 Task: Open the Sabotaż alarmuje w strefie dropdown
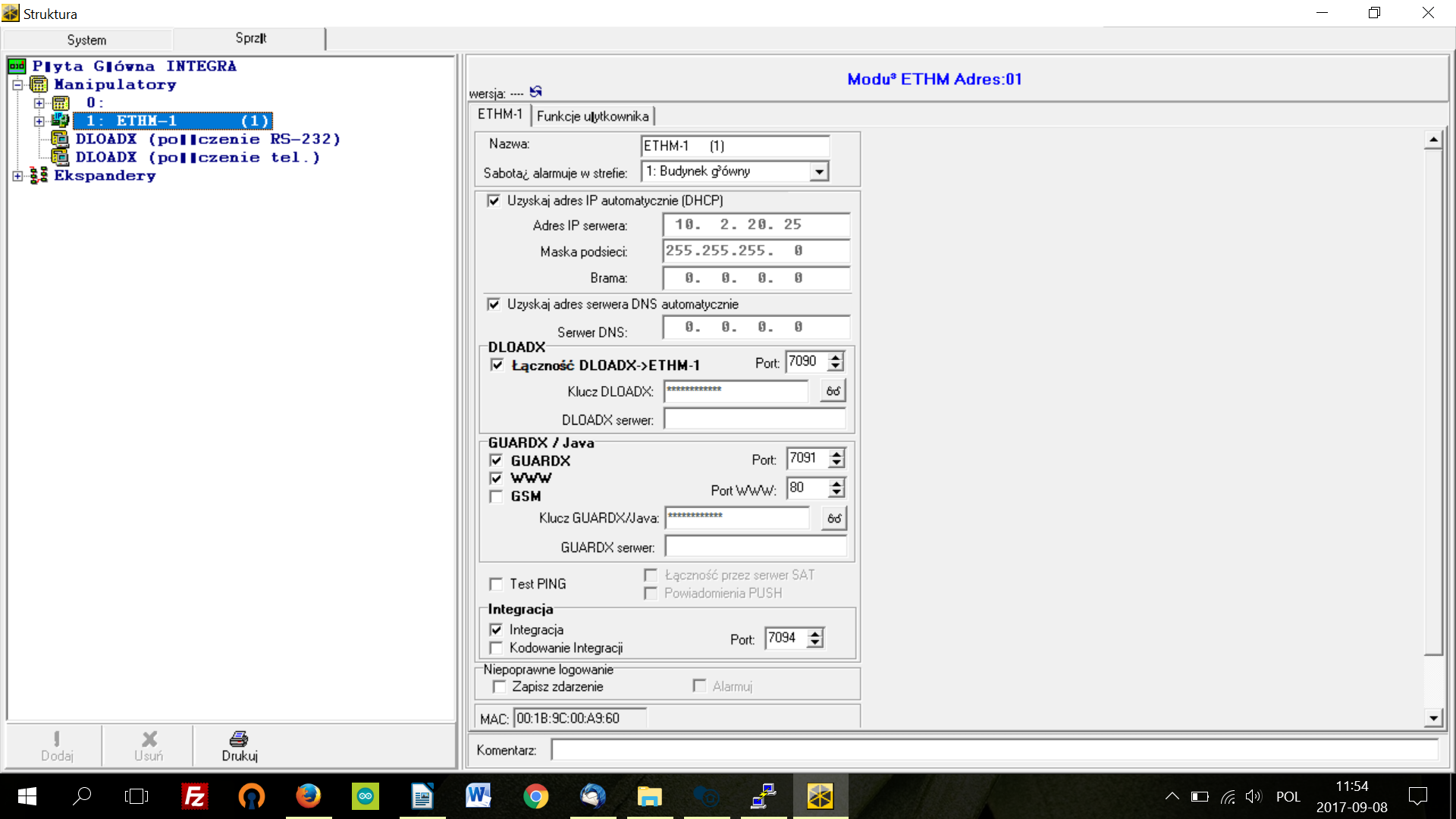point(818,172)
